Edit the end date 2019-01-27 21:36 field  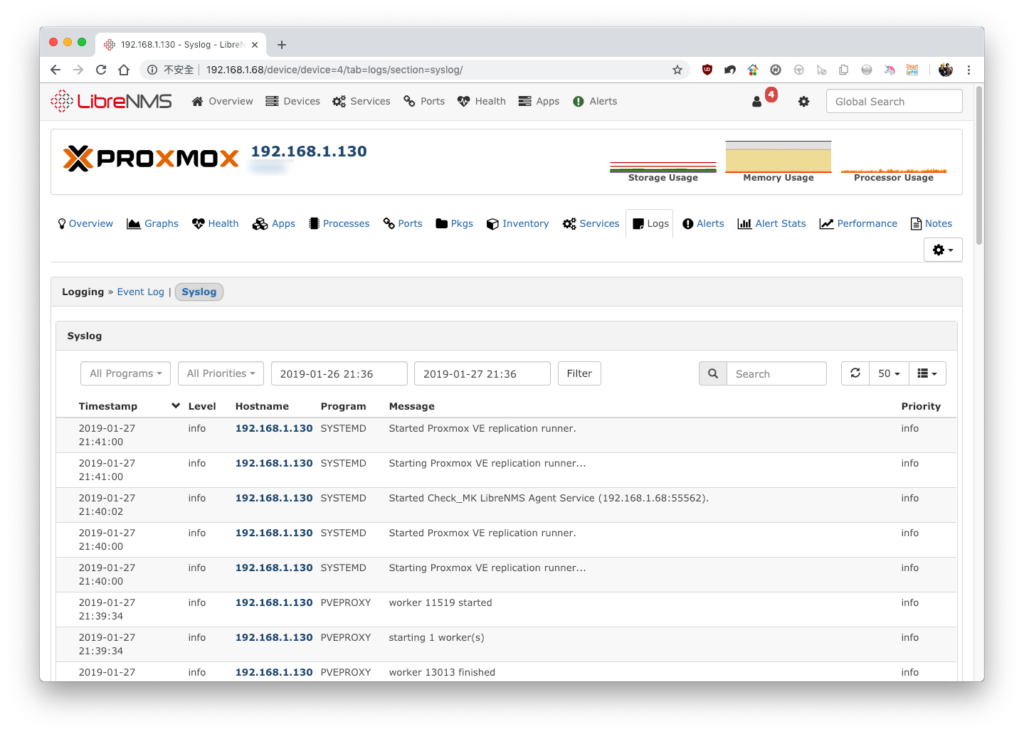click(x=483, y=374)
